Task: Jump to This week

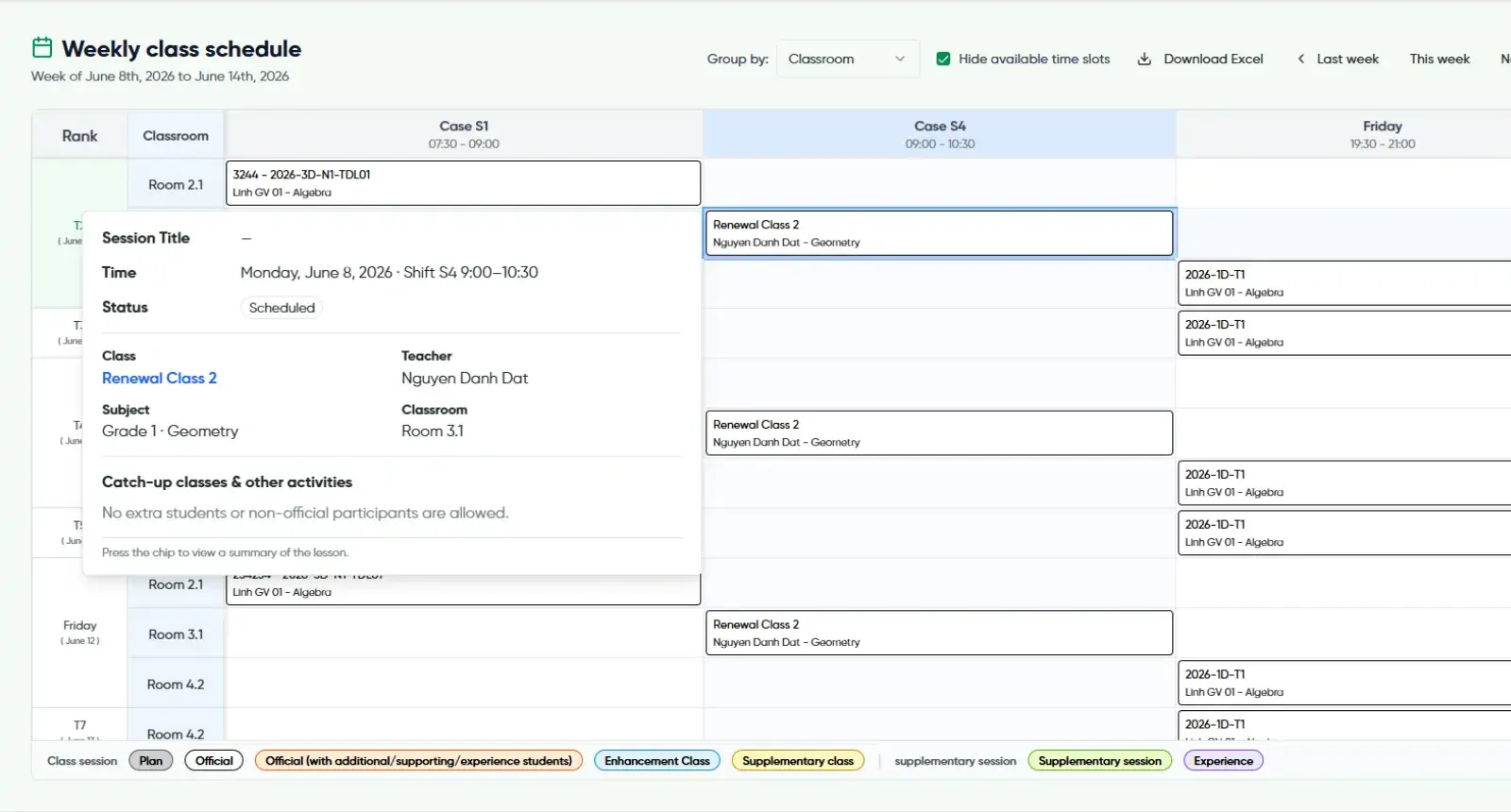Action: 1439,59
